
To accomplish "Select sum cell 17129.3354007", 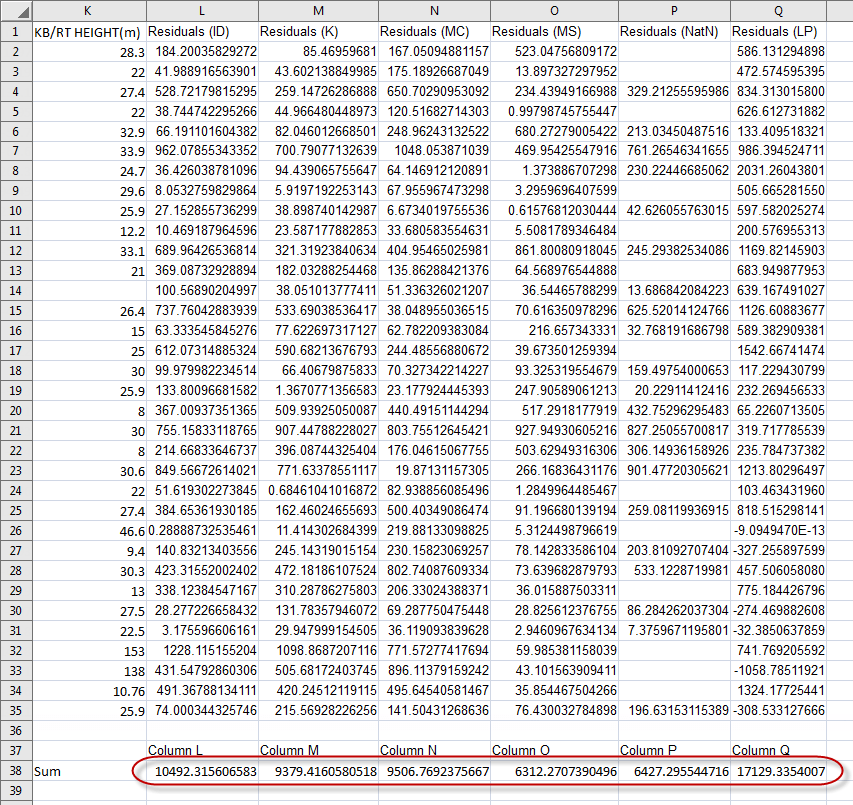I will (778, 771).
